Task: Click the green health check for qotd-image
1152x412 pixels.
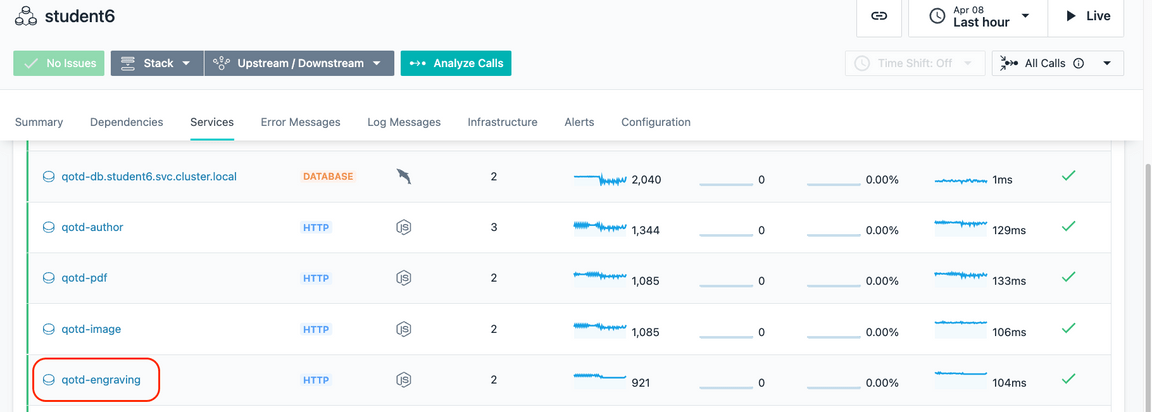Action: pyautogui.click(x=1069, y=328)
